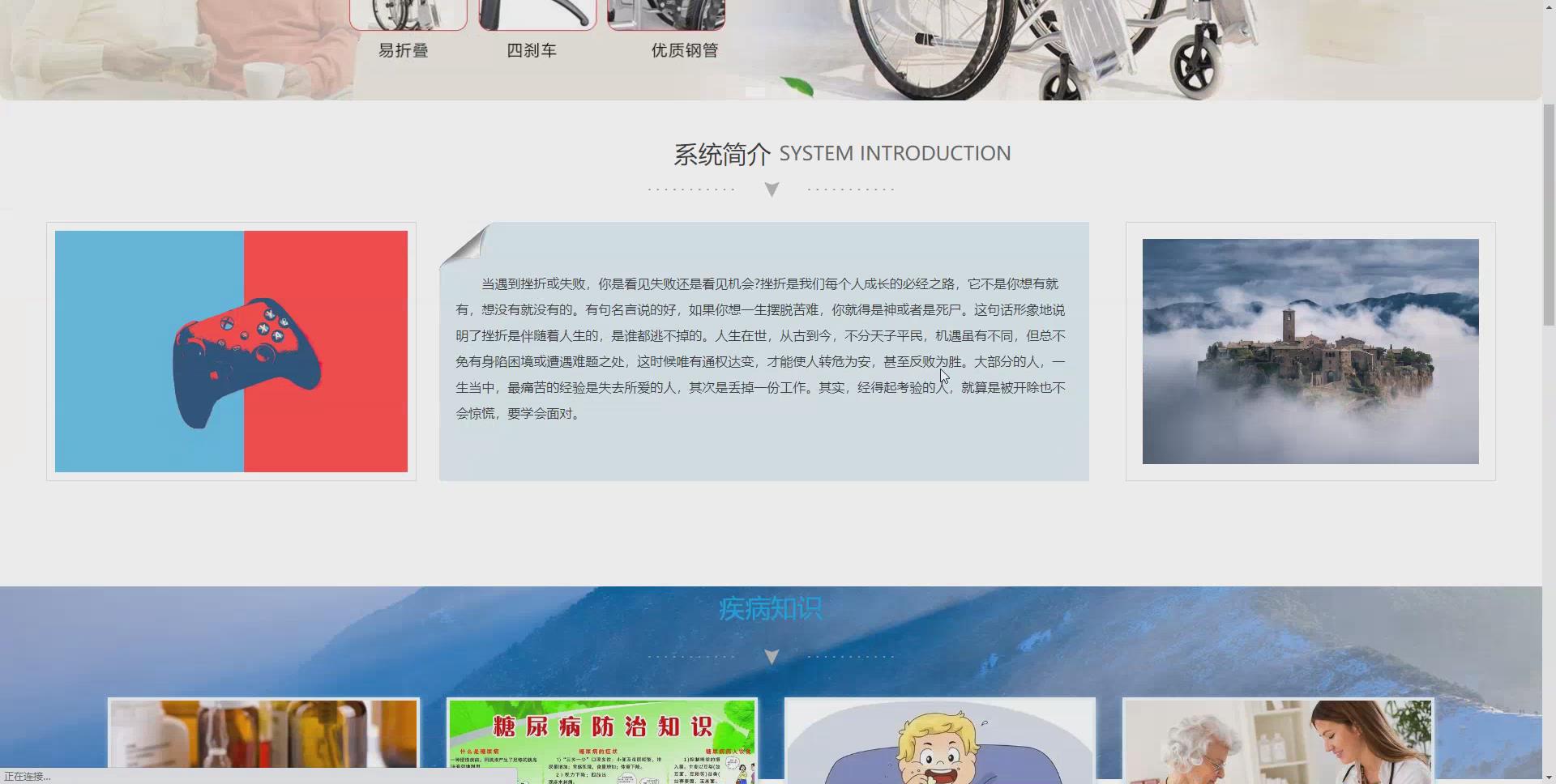Open the hilltop castle in clouds image
The image size is (1556, 784).
pos(1310,352)
